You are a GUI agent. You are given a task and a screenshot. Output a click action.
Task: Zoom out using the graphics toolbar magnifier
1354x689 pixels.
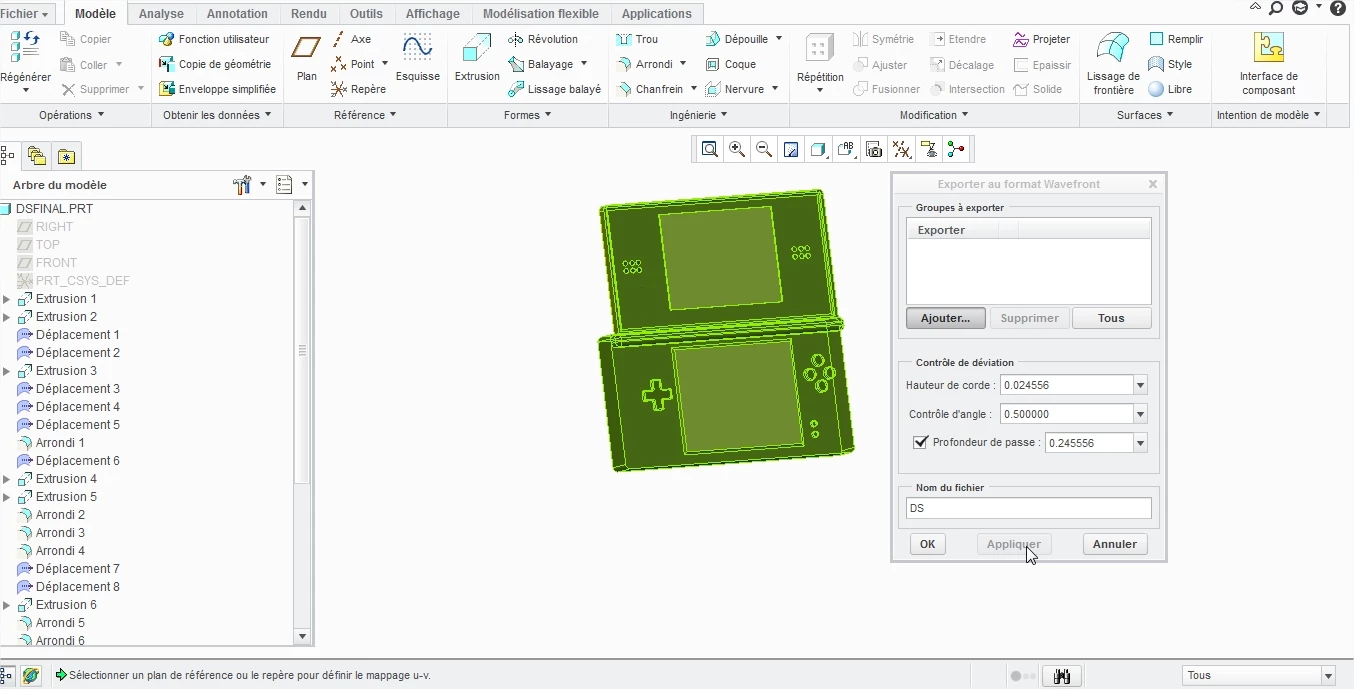[764, 150]
